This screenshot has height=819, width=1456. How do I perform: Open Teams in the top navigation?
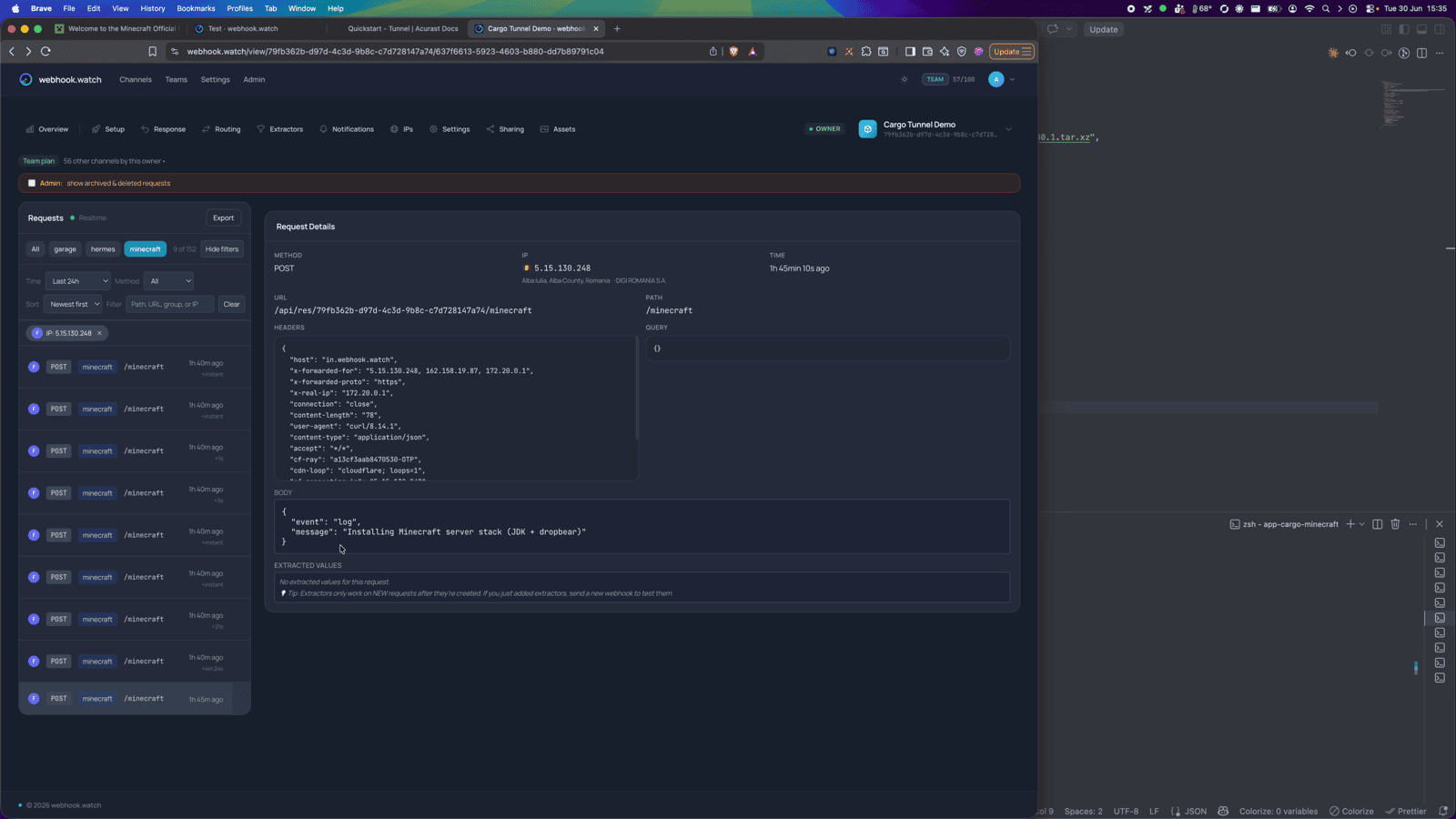pyautogui.click(x=177, y=79)
